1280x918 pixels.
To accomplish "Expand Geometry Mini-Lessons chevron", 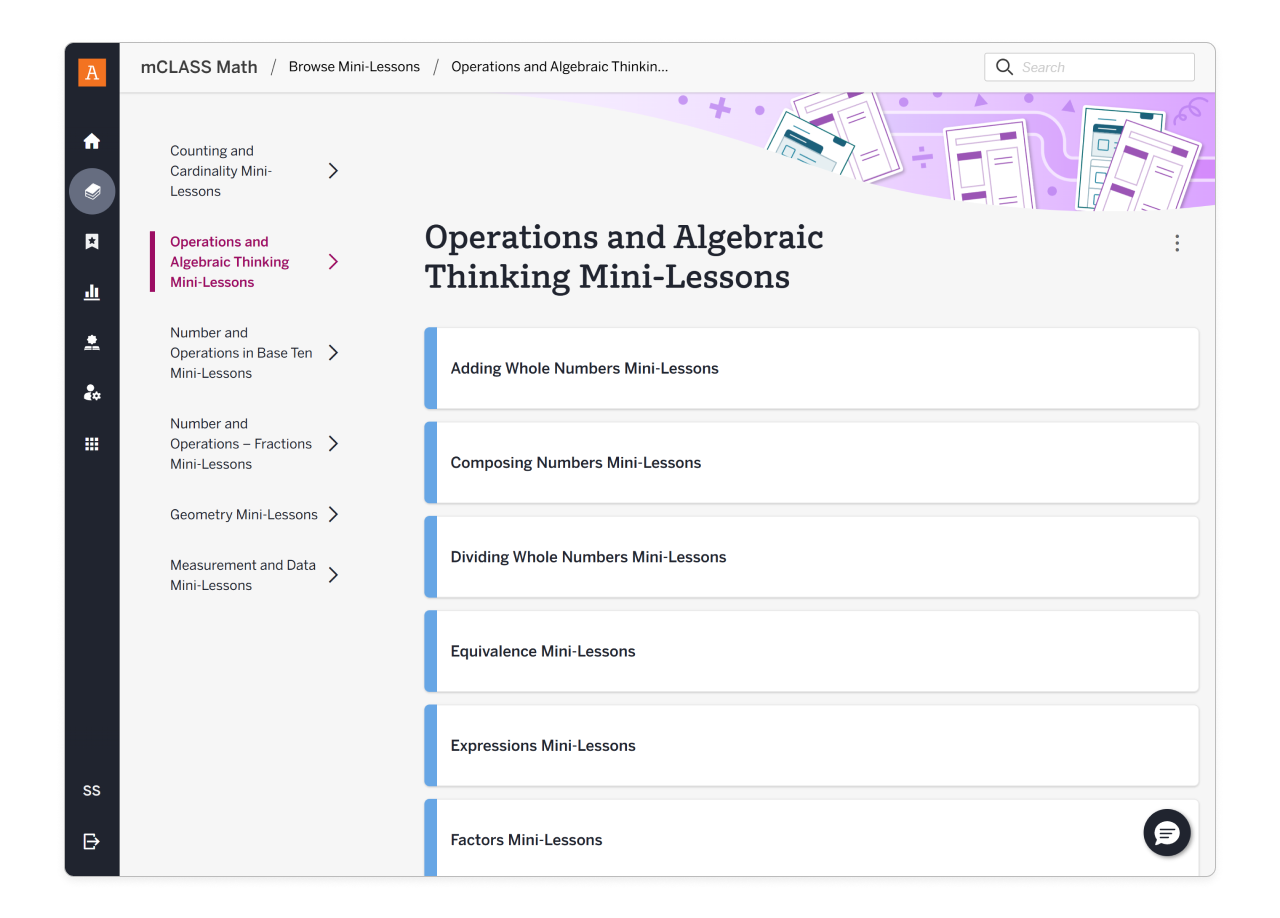I will click(333, 514).
